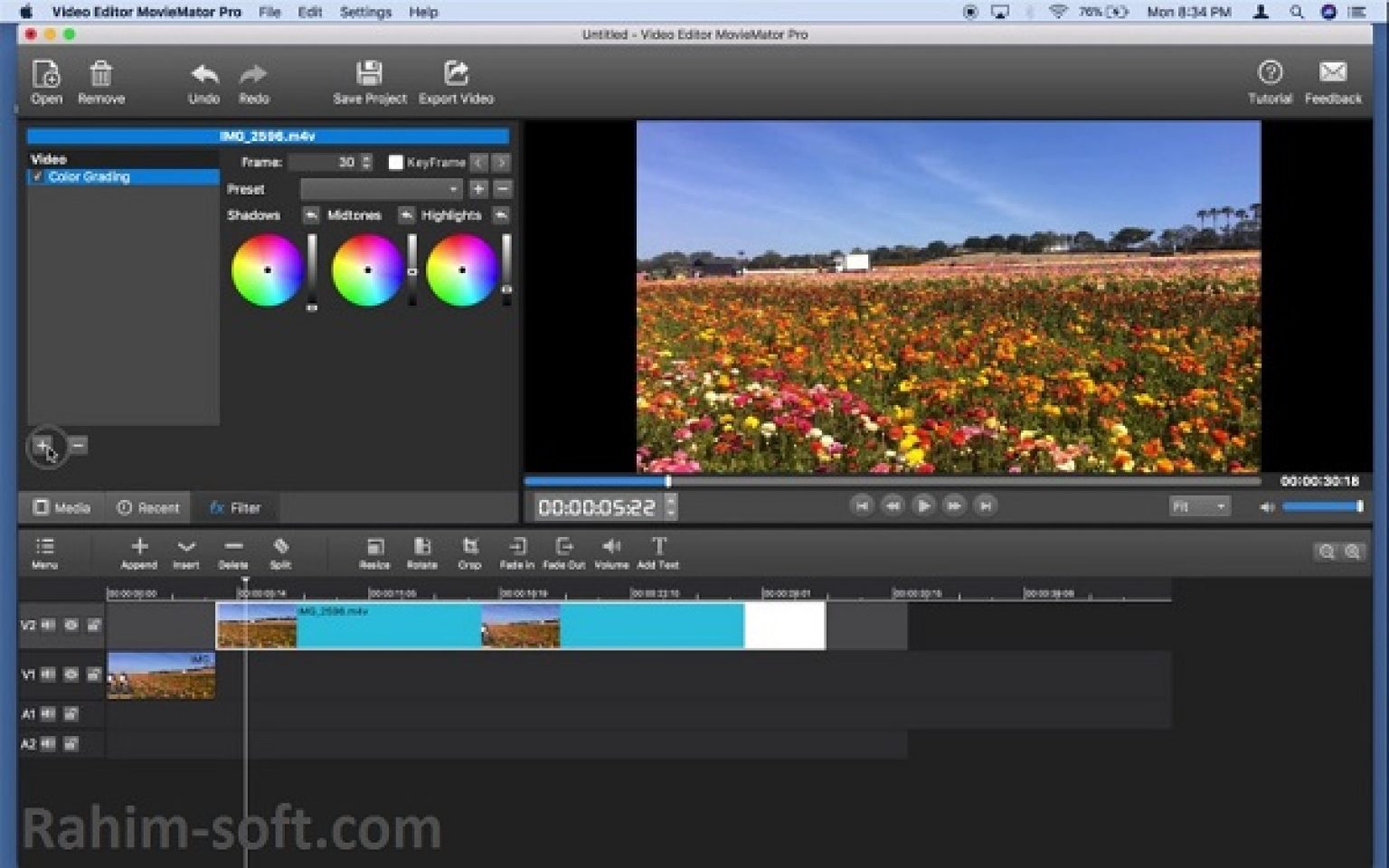The image size is (1389, 868).
Task: Click the Add Text tool
Action: [658, 552]
